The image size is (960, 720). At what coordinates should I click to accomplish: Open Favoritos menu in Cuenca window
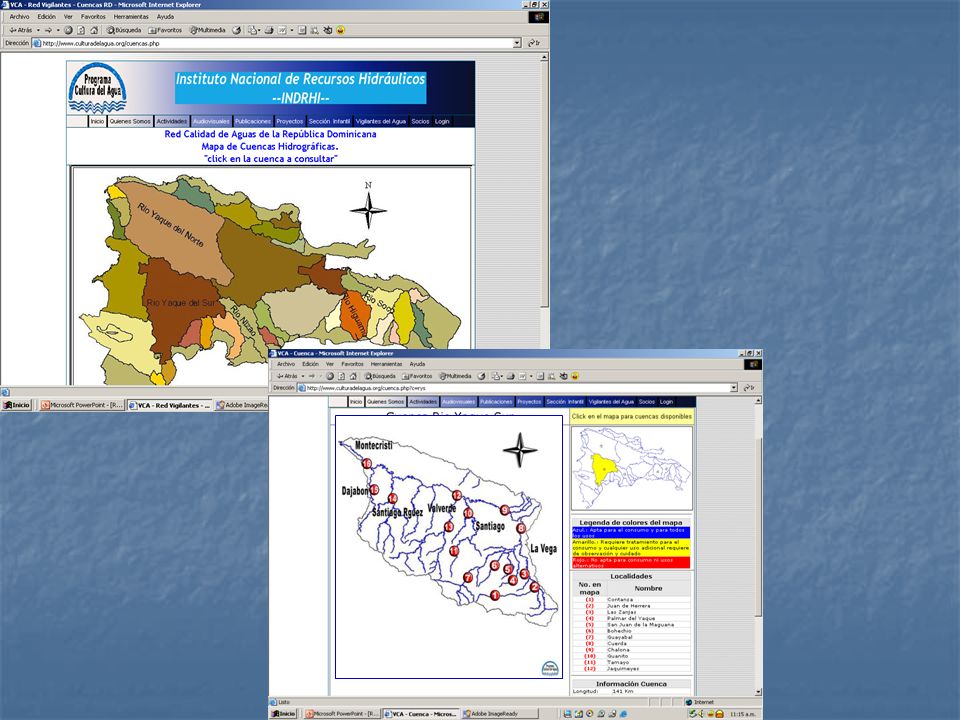click(x=352, y=364)
